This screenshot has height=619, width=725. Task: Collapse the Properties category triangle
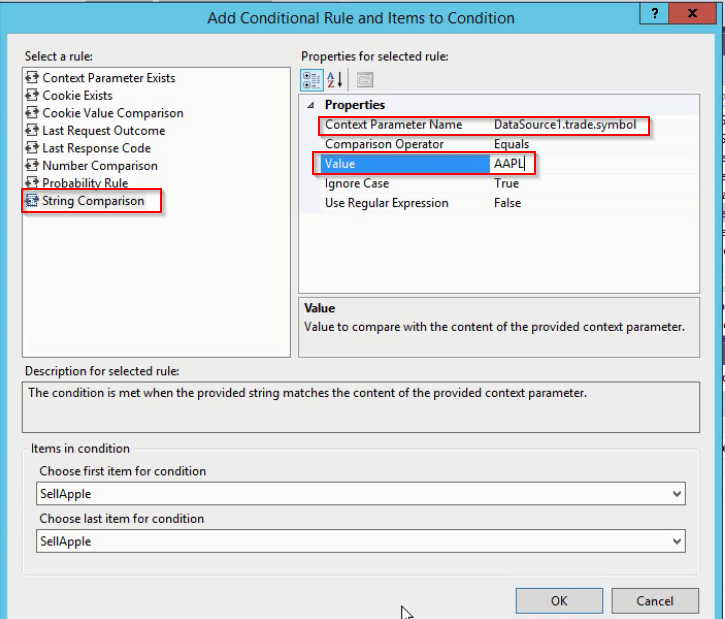pos(310,105)
